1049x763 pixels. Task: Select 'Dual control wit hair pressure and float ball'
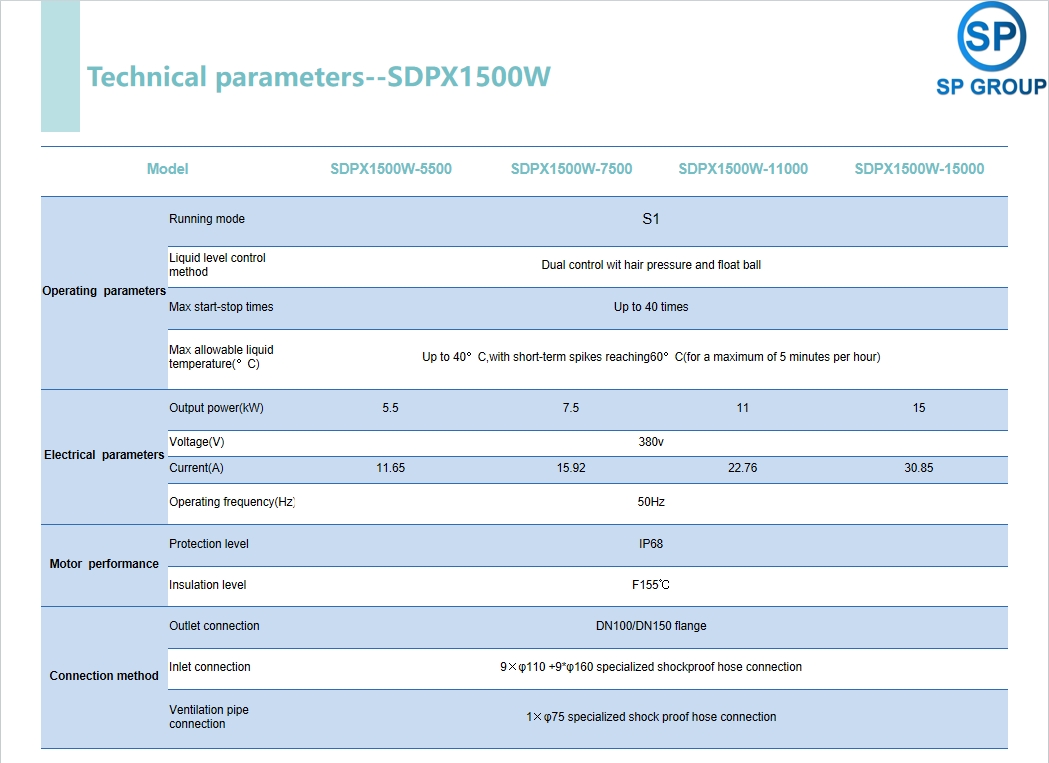tap(651, 265)
